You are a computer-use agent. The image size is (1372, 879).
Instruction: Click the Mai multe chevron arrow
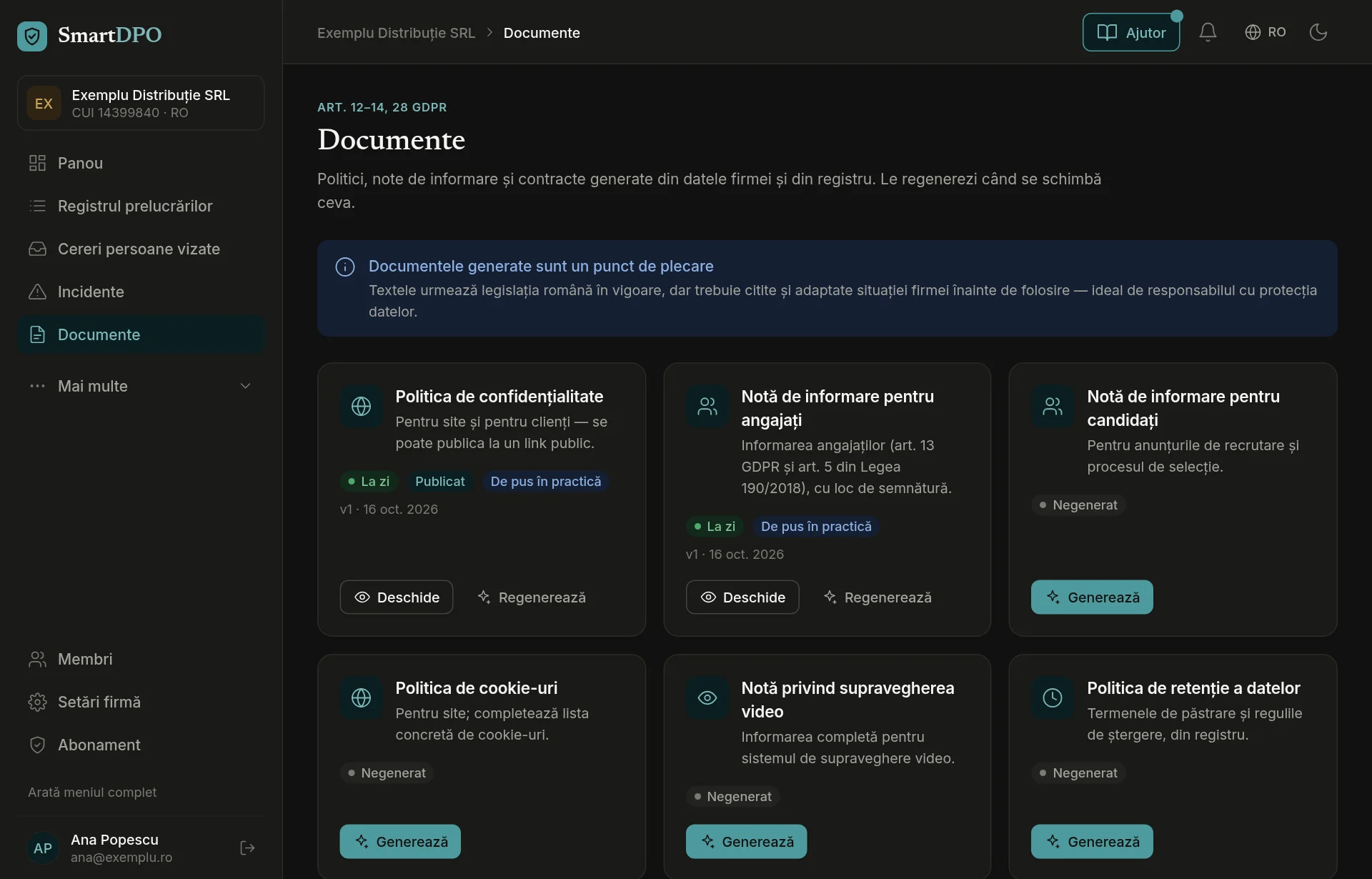(245, 386)
